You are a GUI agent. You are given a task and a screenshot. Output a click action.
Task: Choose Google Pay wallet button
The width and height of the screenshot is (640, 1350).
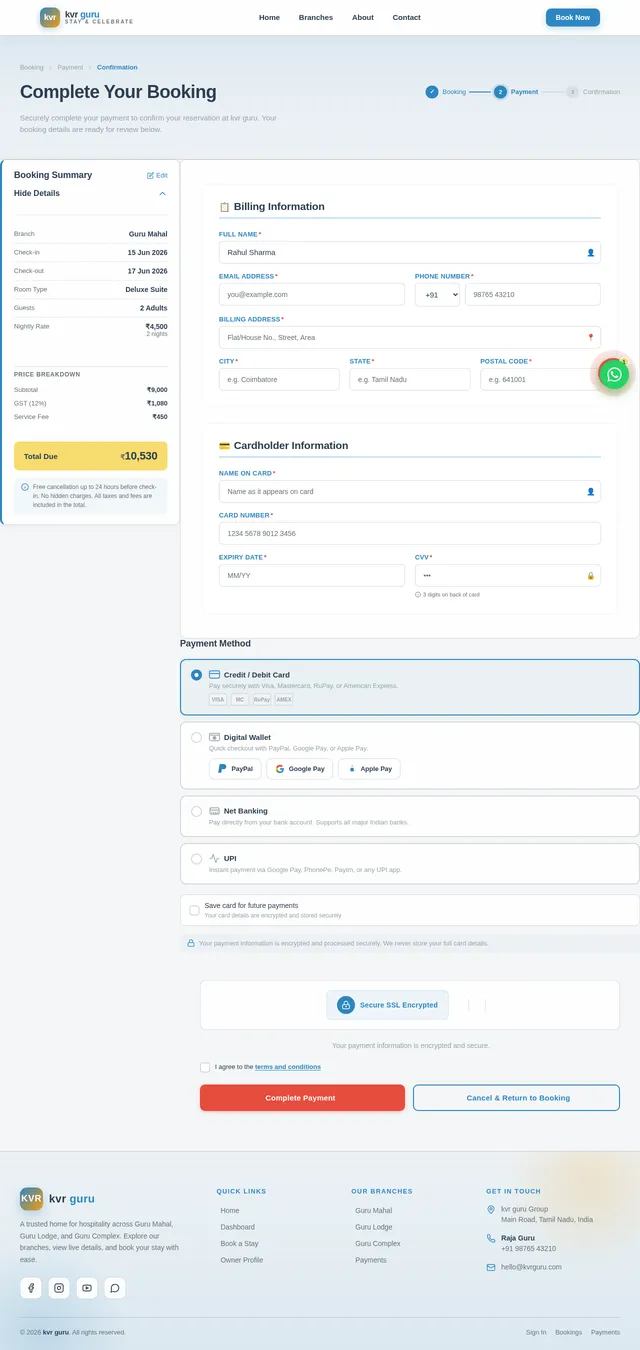click(299, 769)
